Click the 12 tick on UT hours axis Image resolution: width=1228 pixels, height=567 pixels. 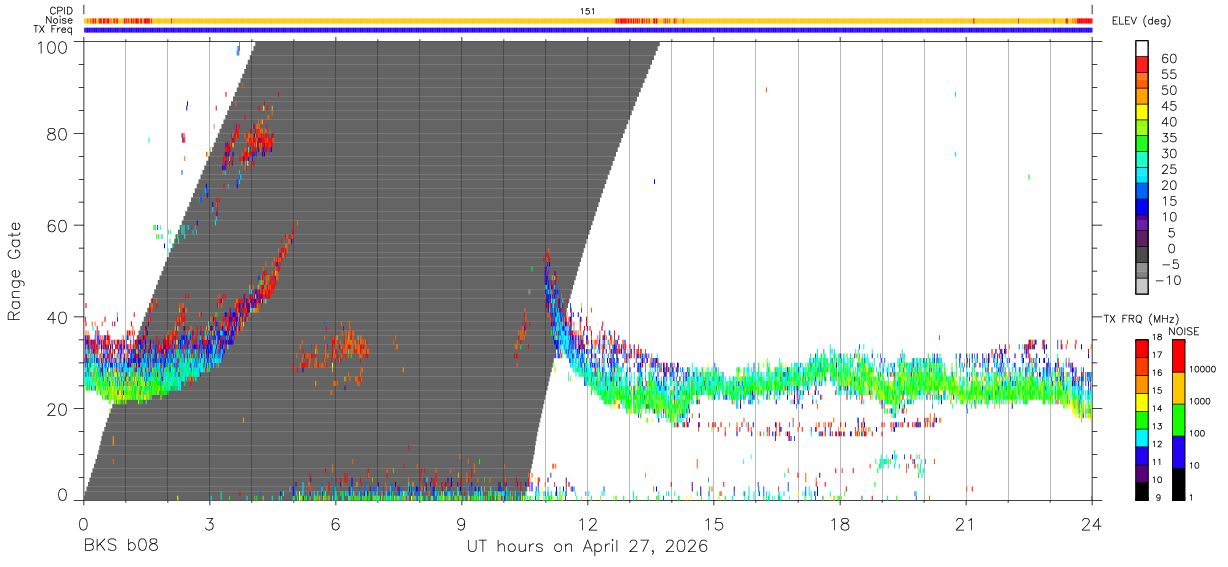click(588, 523)
